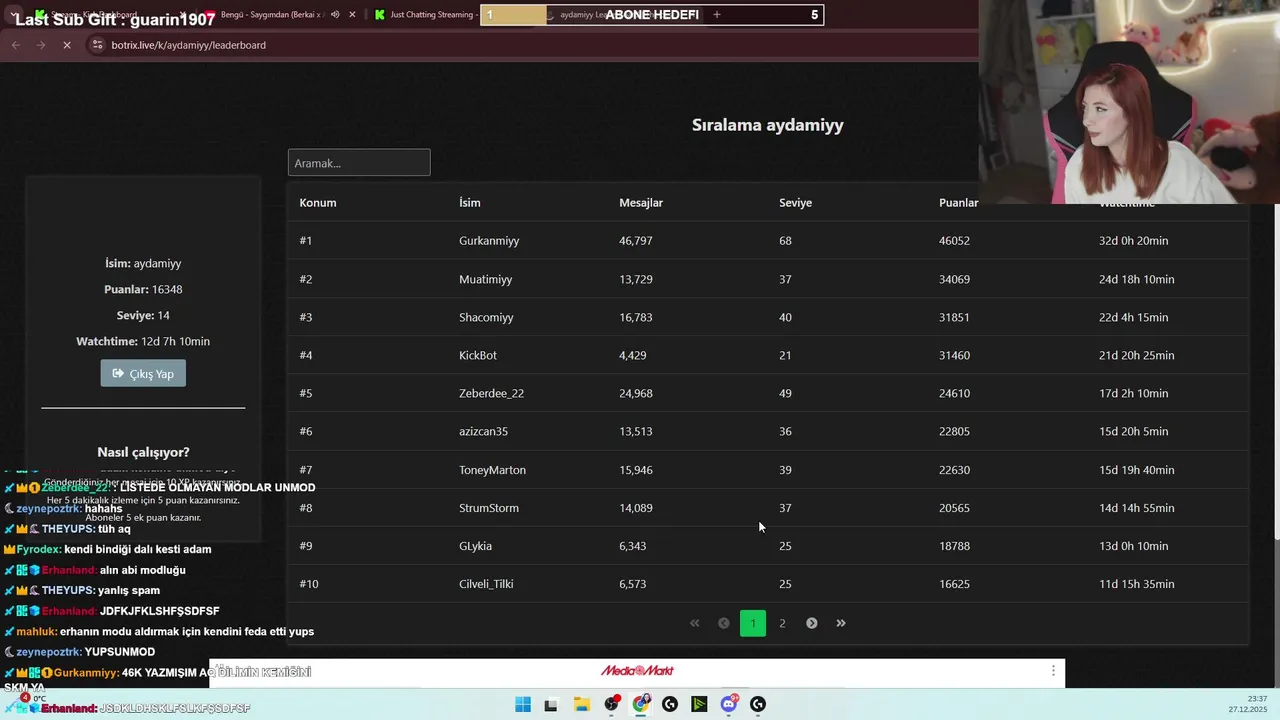The image size is (1280, 720).
Task: Select Shacomiyy row name
Action: 486,317
